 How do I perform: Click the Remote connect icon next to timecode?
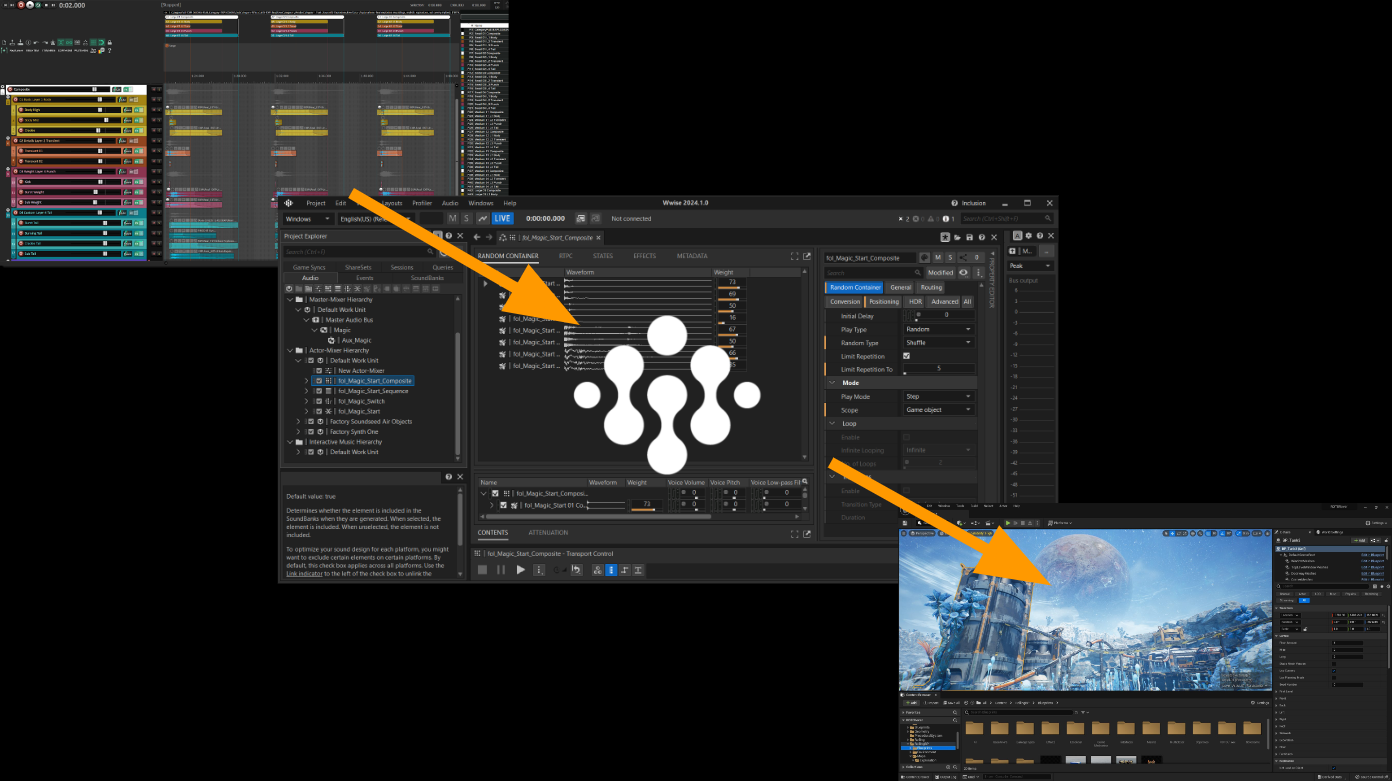(581, 218)
